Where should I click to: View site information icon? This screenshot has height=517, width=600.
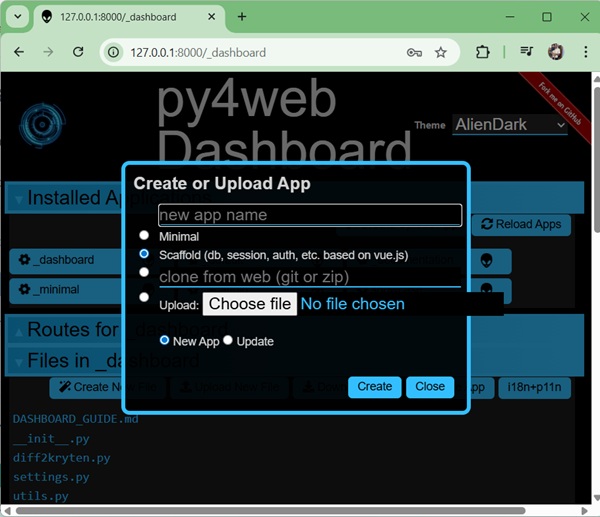[x=114, y=52]
